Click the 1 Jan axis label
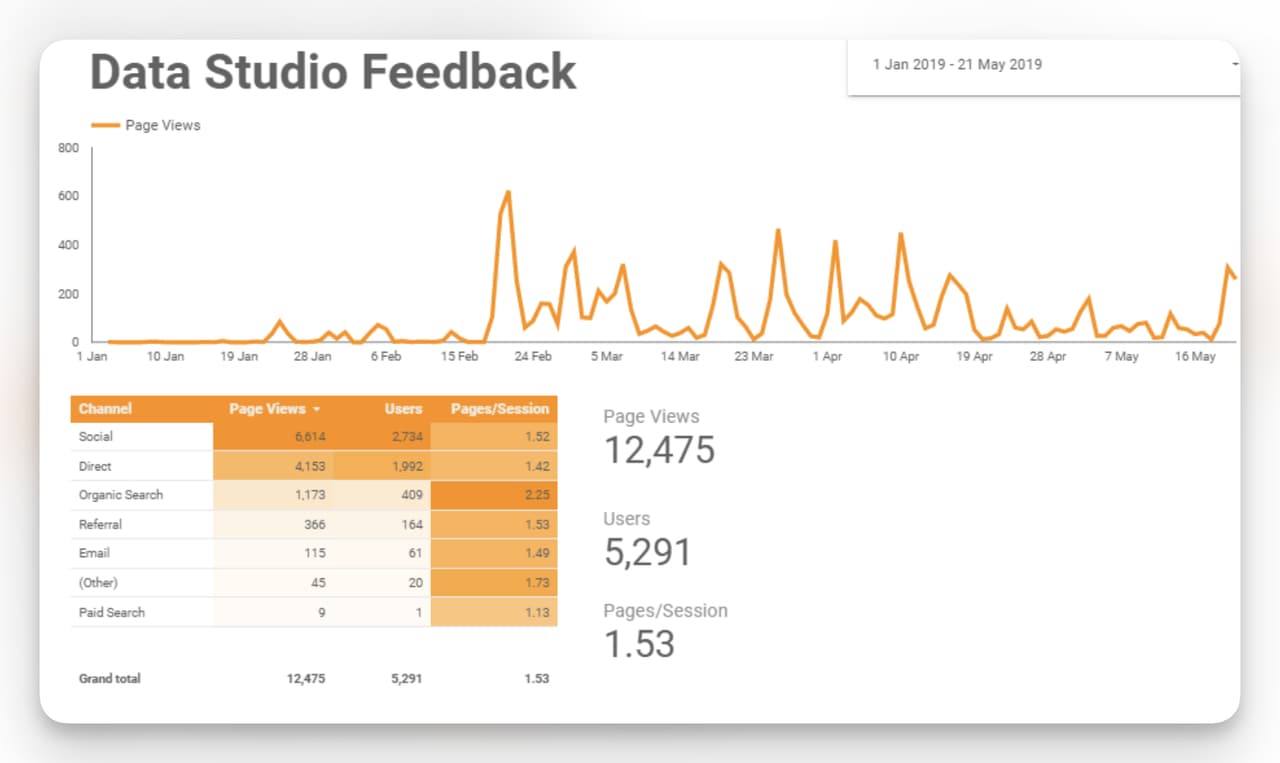Screen dimensions: 1280x763 (x=92, y=356)
